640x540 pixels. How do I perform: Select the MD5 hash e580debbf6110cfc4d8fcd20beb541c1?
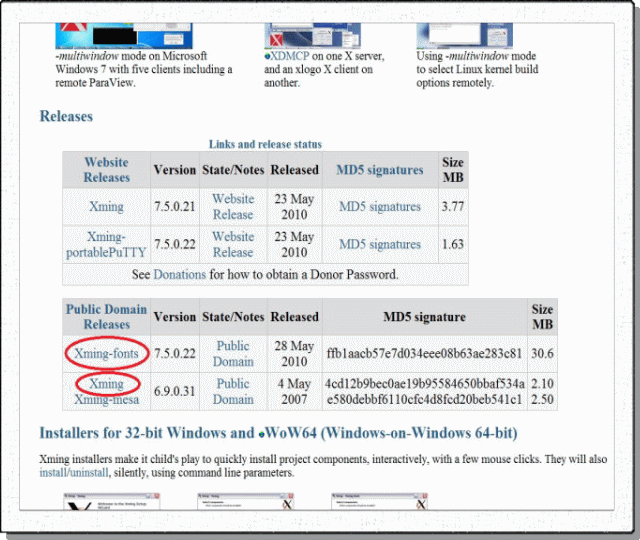point(424,399)
